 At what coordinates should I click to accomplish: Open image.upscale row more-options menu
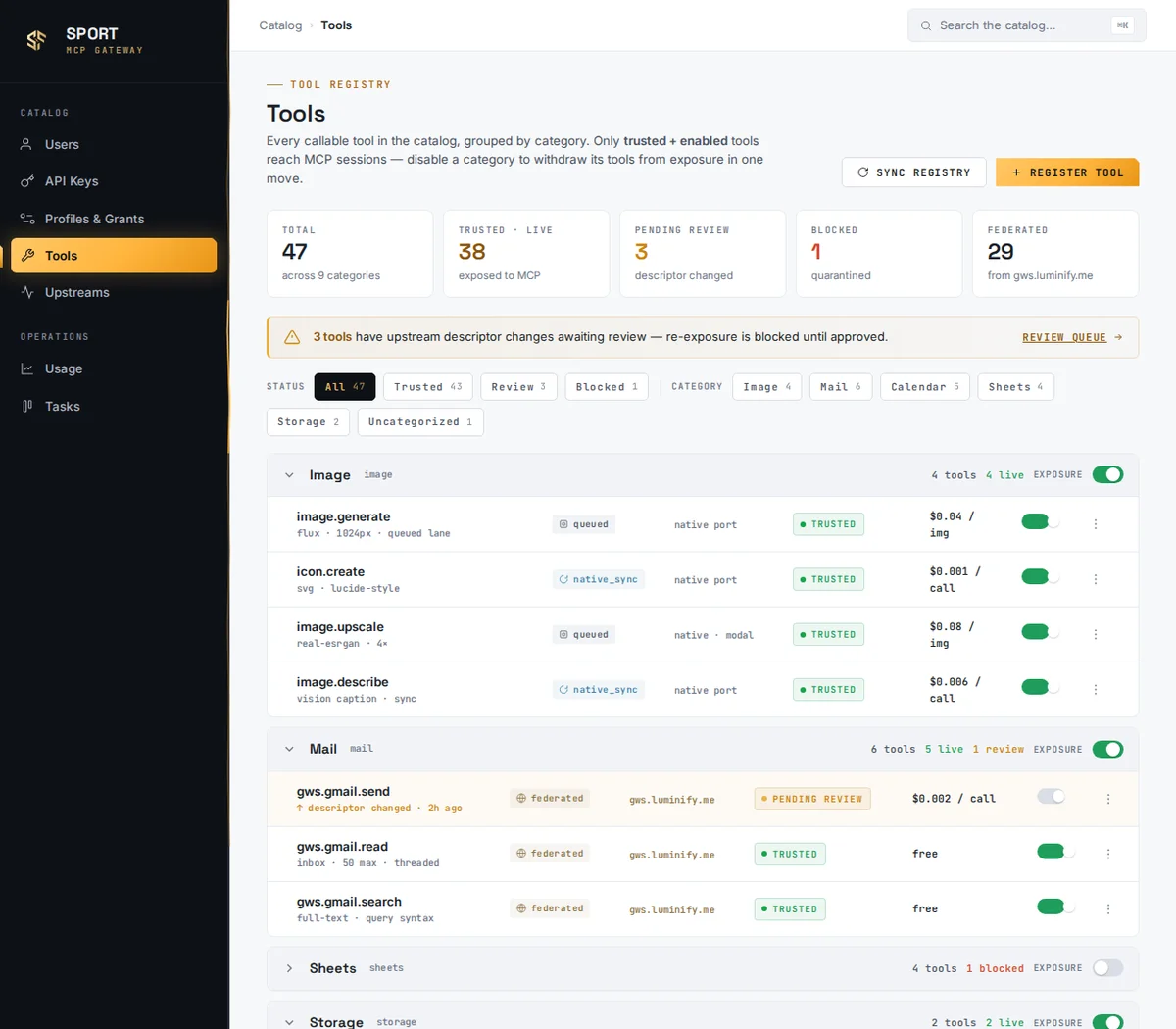[1096, 634]
